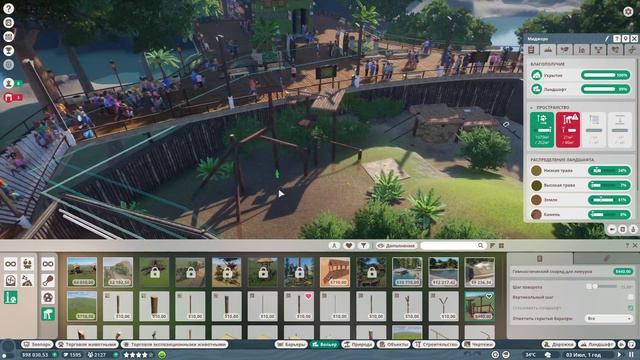Open the Объекты build tab
The height and width of the screenshot is (360, 640).
tap(393, 344)
